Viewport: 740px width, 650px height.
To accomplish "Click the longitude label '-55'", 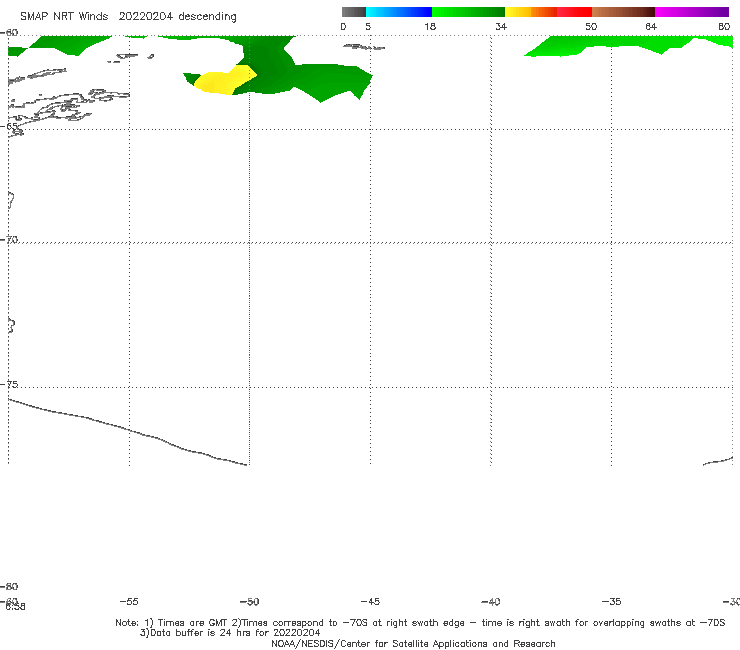I will [x=129, y=602].
